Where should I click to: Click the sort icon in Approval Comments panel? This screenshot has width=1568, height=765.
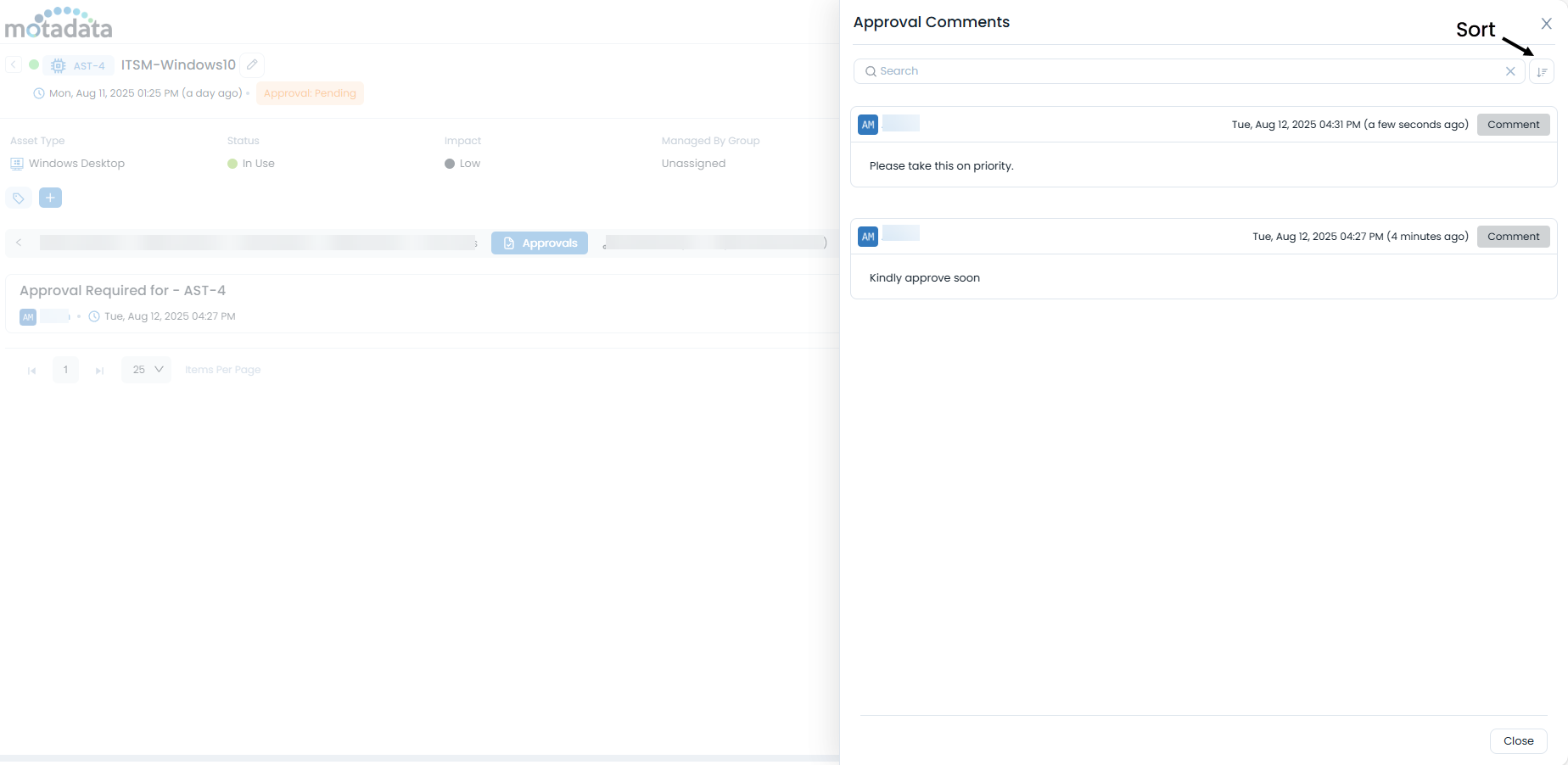pyautogui.click(x=1543, y=71)
